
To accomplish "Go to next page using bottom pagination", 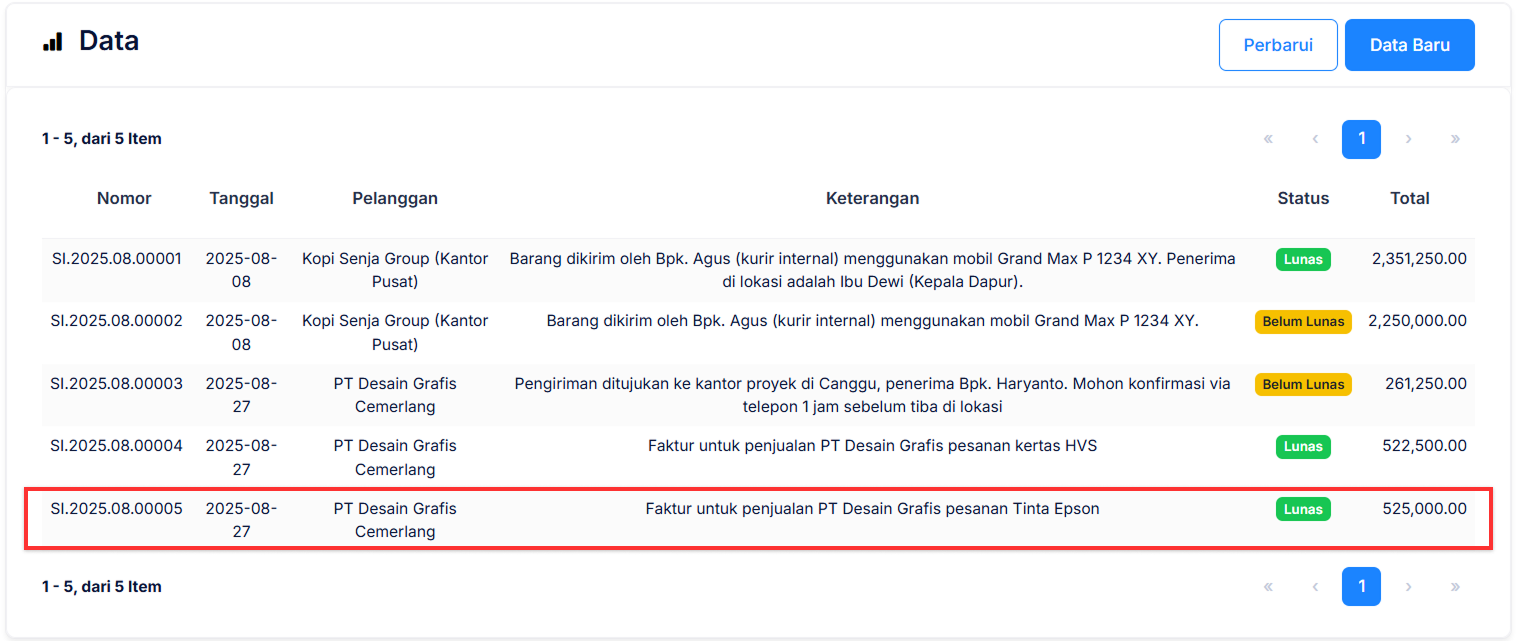I will click(1408, 587).
